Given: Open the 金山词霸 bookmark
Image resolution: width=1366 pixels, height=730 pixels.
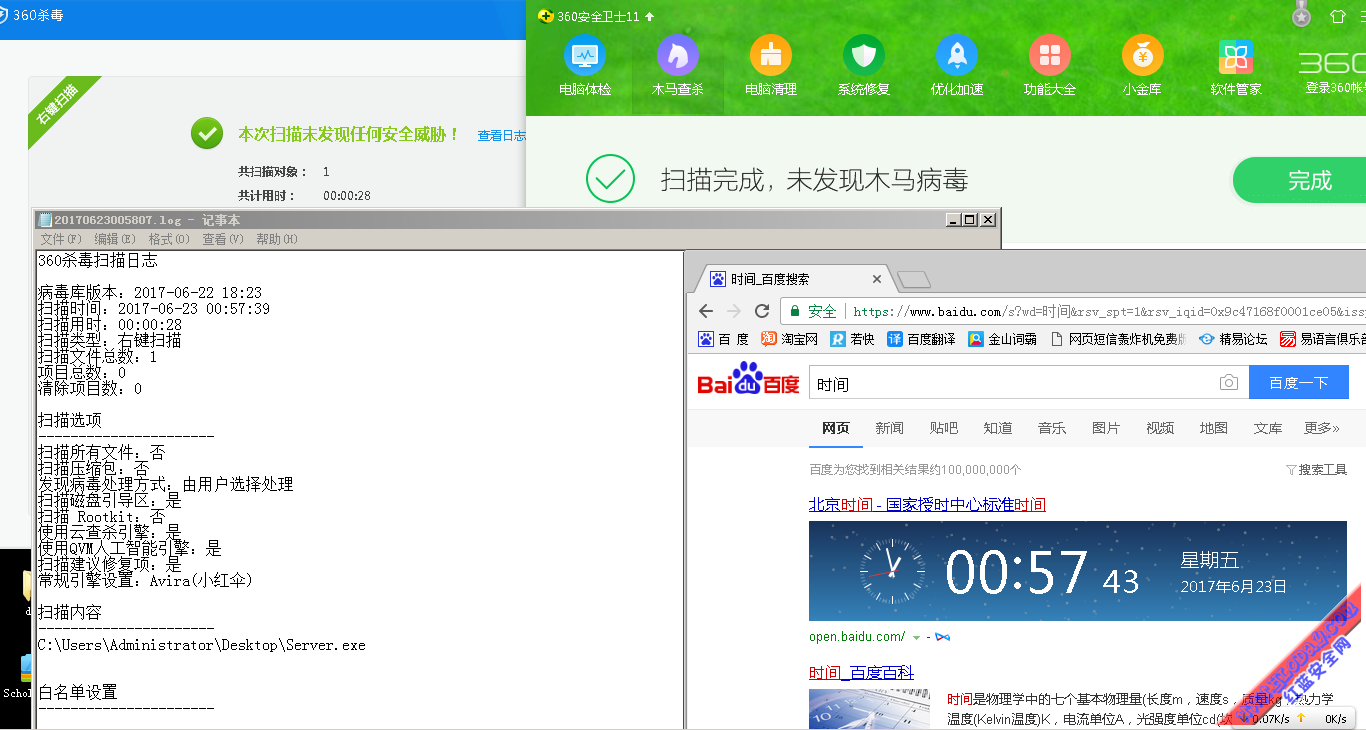Looking at the screenshot, I should 1002,339.
